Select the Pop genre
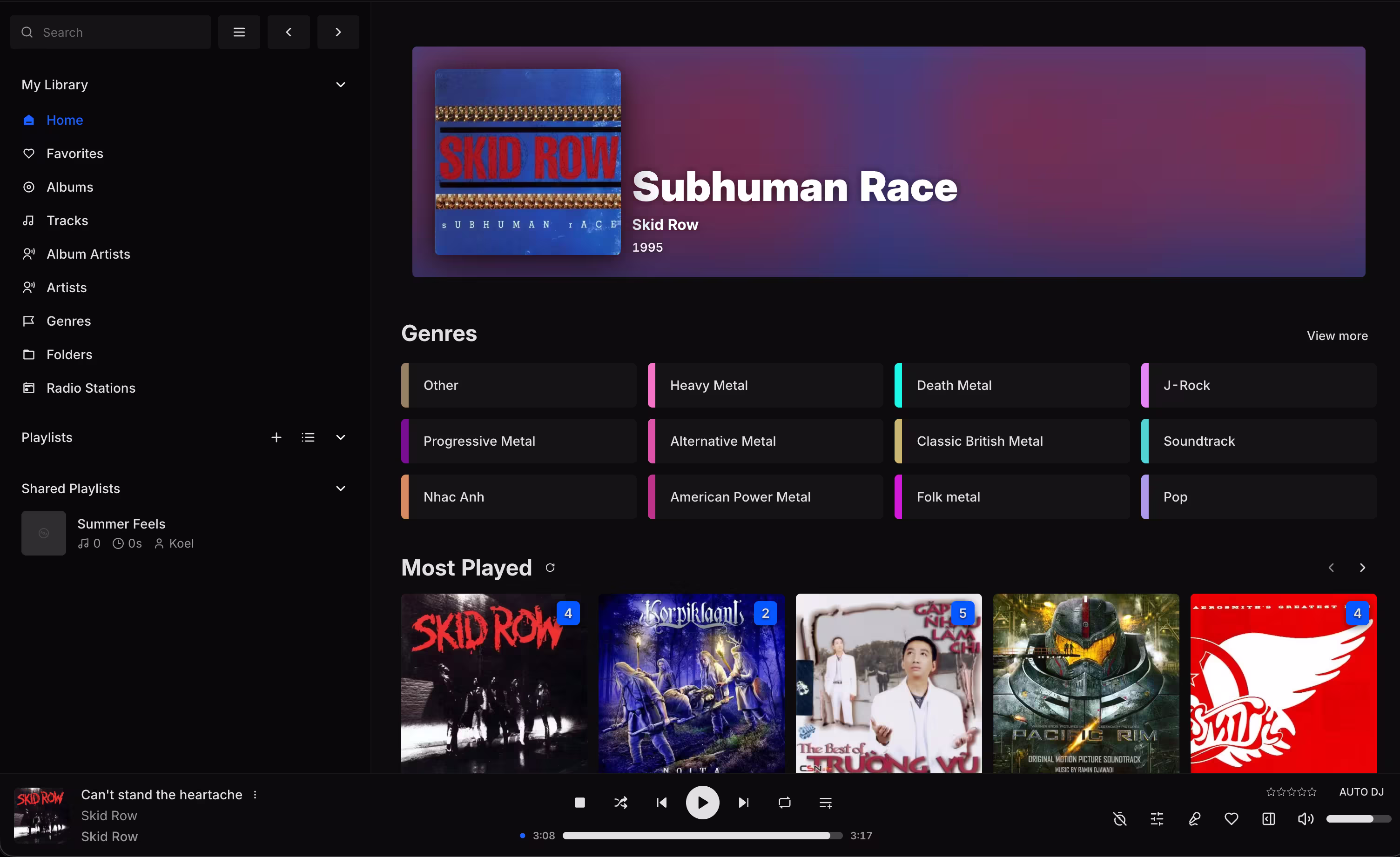 click(1258, 497)
